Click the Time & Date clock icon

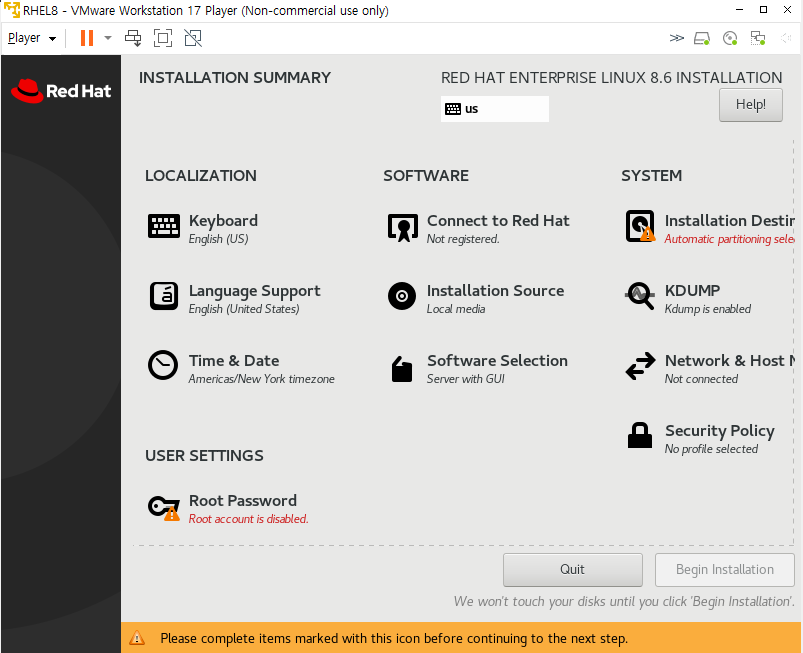163,365
